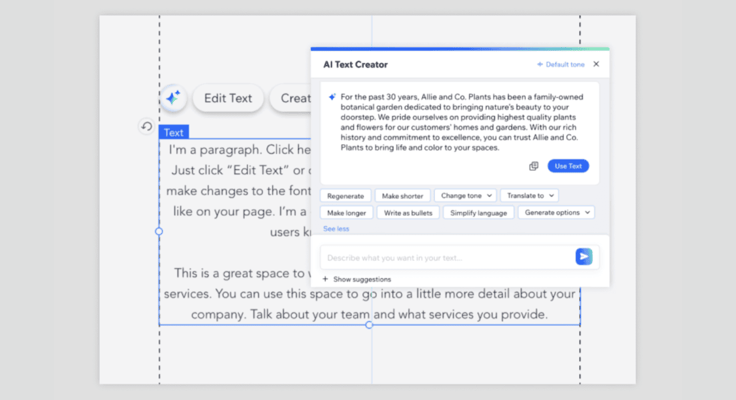Image resolution: width=736 pixels, height=400 pixels.
Task: Click the partially hidden Create button
Action: coord(291,98)
